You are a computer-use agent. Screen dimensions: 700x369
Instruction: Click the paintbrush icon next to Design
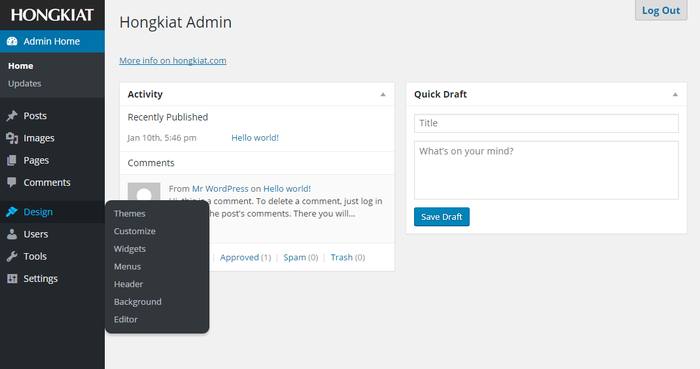(12, 211)
